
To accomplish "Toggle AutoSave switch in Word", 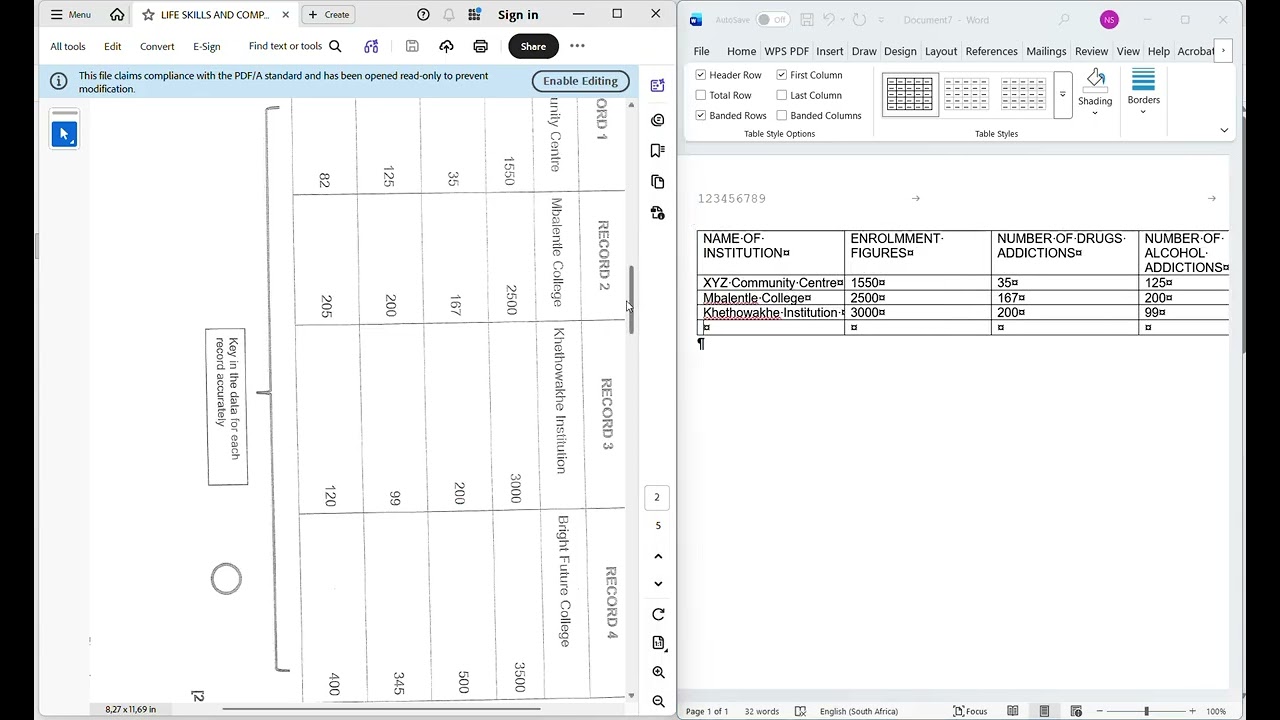I will pyautogui.click(x=772, y=20).
